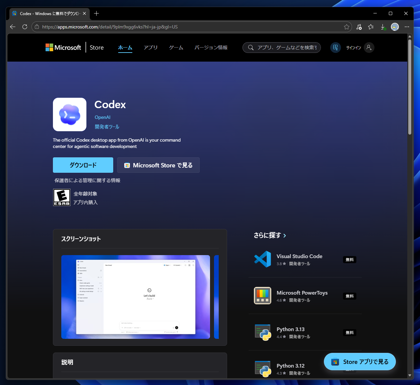Image resolution: width=420 pixels, height=385 pixels.
Task: Select the ゲーム tab
Action: [176, 48]
